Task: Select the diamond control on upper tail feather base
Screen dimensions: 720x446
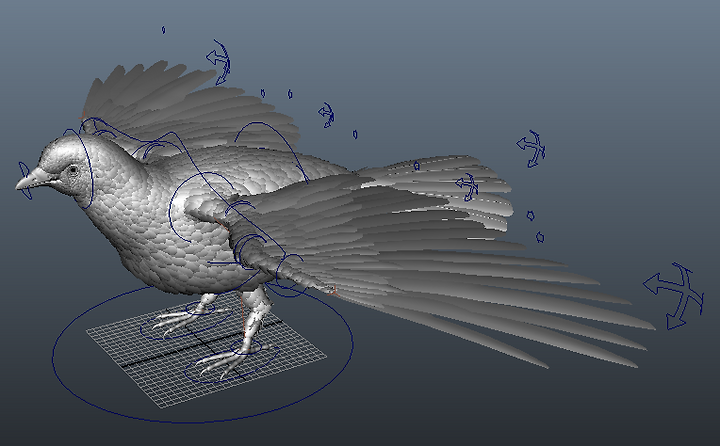Action: [x=416, y=166]
